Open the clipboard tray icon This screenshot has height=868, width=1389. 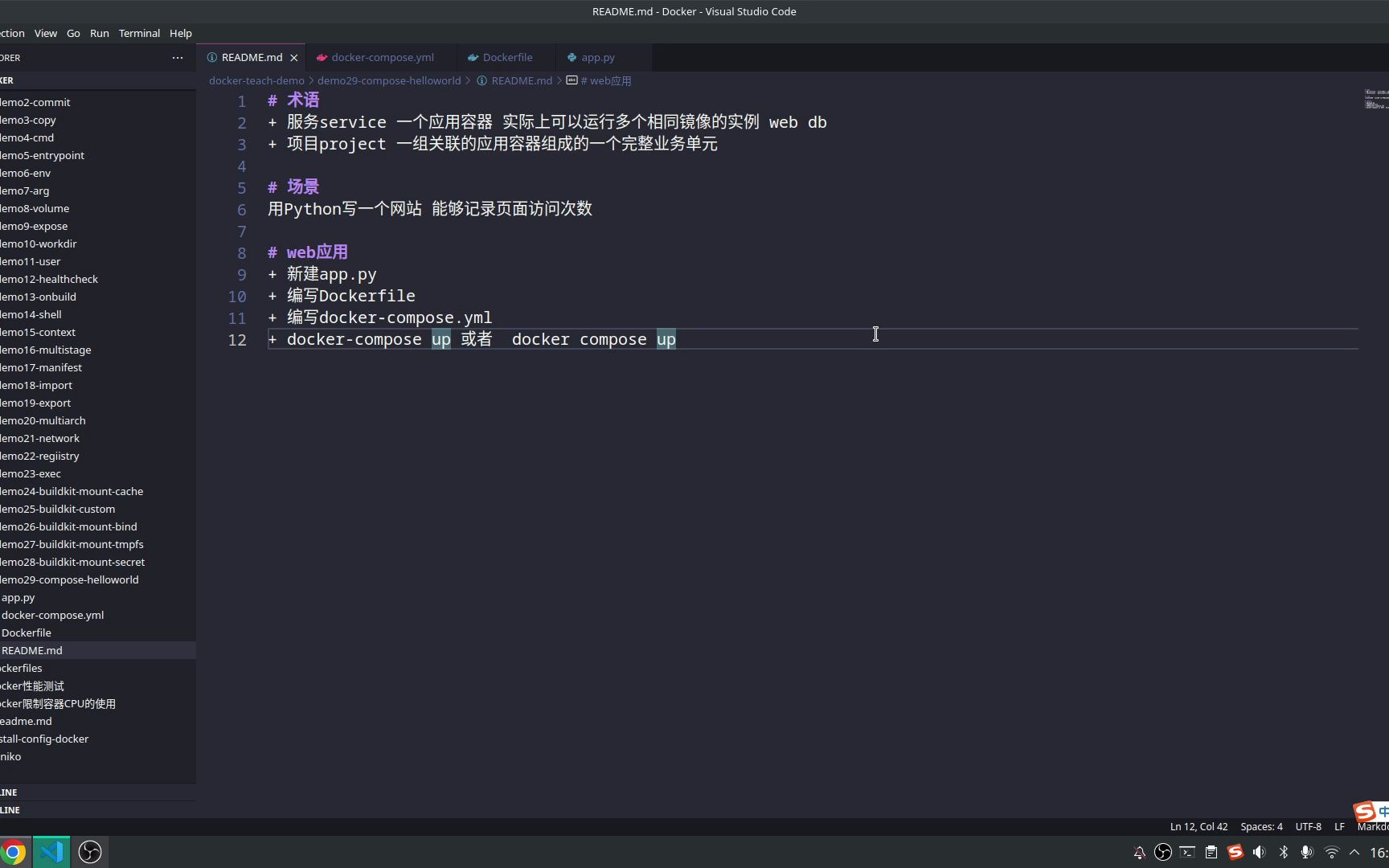(1211, 853)
